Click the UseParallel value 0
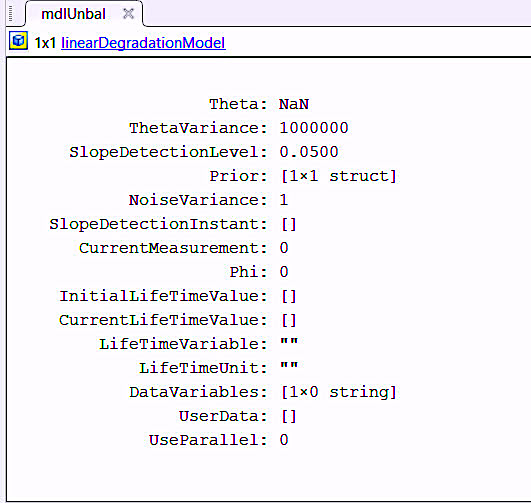Image resolution: width=531 pixels, height=503 pixels. pos(284,440)
